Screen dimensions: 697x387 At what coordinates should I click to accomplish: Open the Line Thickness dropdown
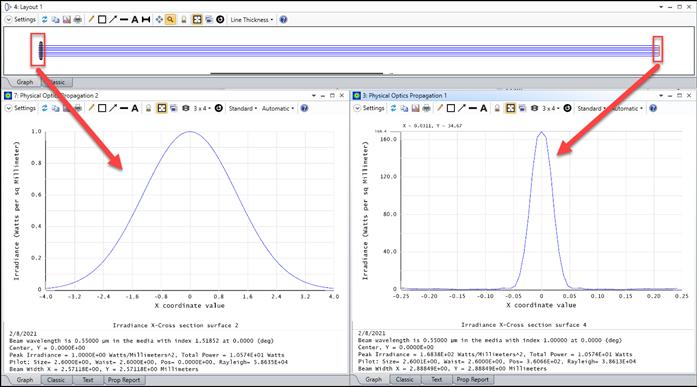252,20
